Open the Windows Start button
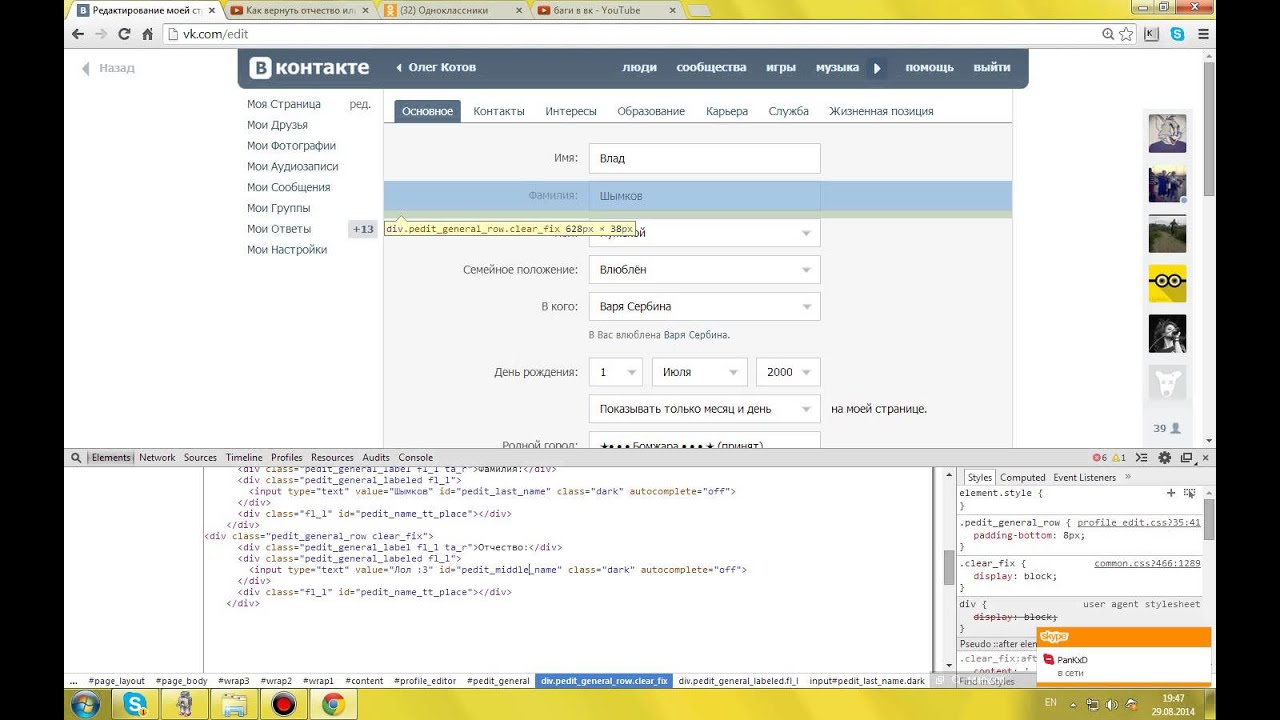The image size is (1280, 720). click(x=85, y=704)
